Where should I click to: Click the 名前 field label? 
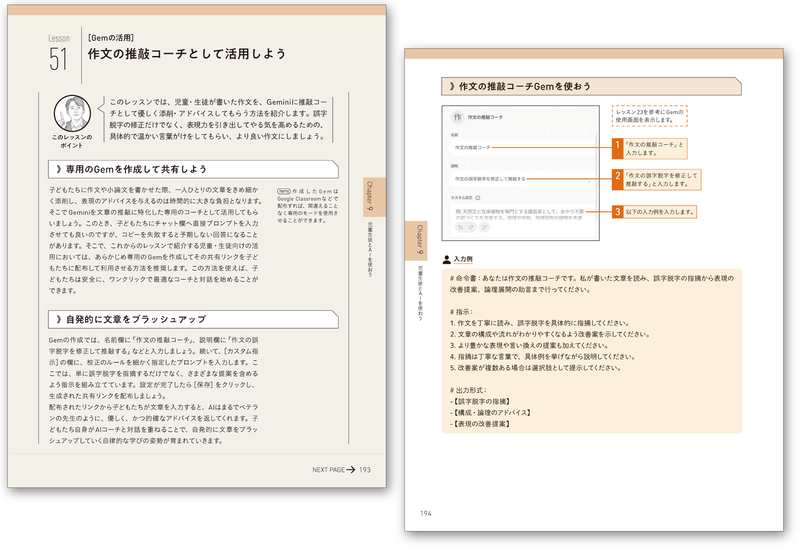[x=454, y=135]
